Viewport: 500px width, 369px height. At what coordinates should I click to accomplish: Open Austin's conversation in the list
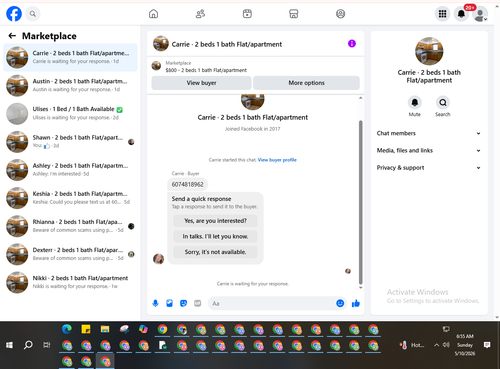pos(70,85)
